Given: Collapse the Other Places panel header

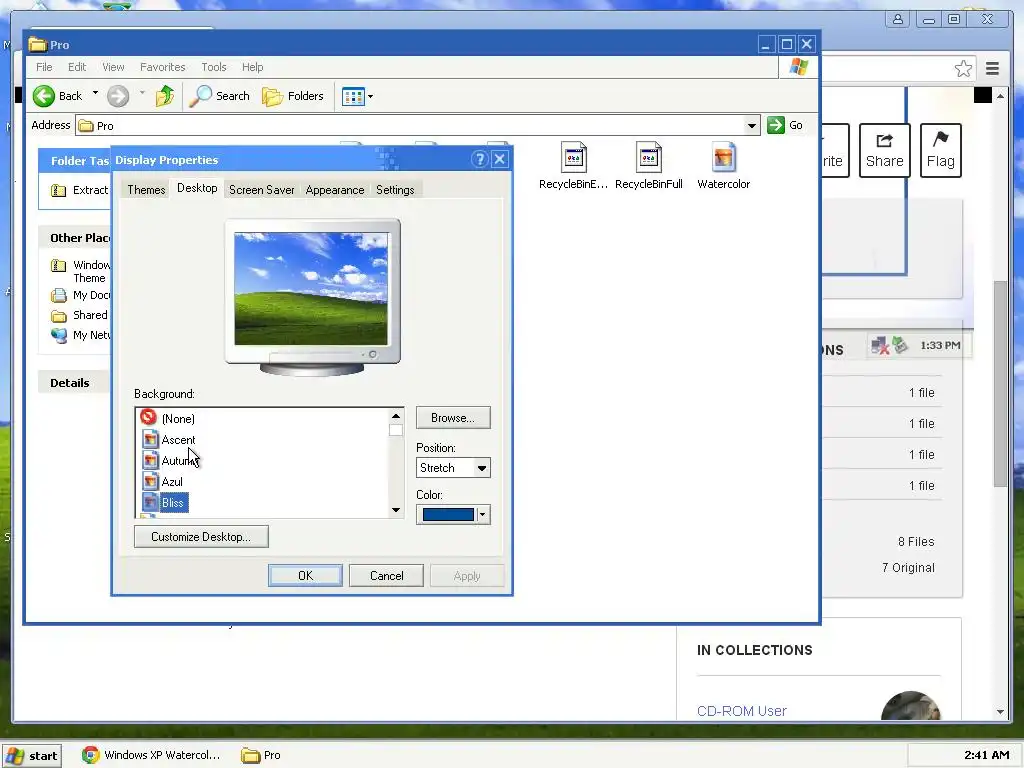Looking at the screenshot, I should click(x=74, y=238).
